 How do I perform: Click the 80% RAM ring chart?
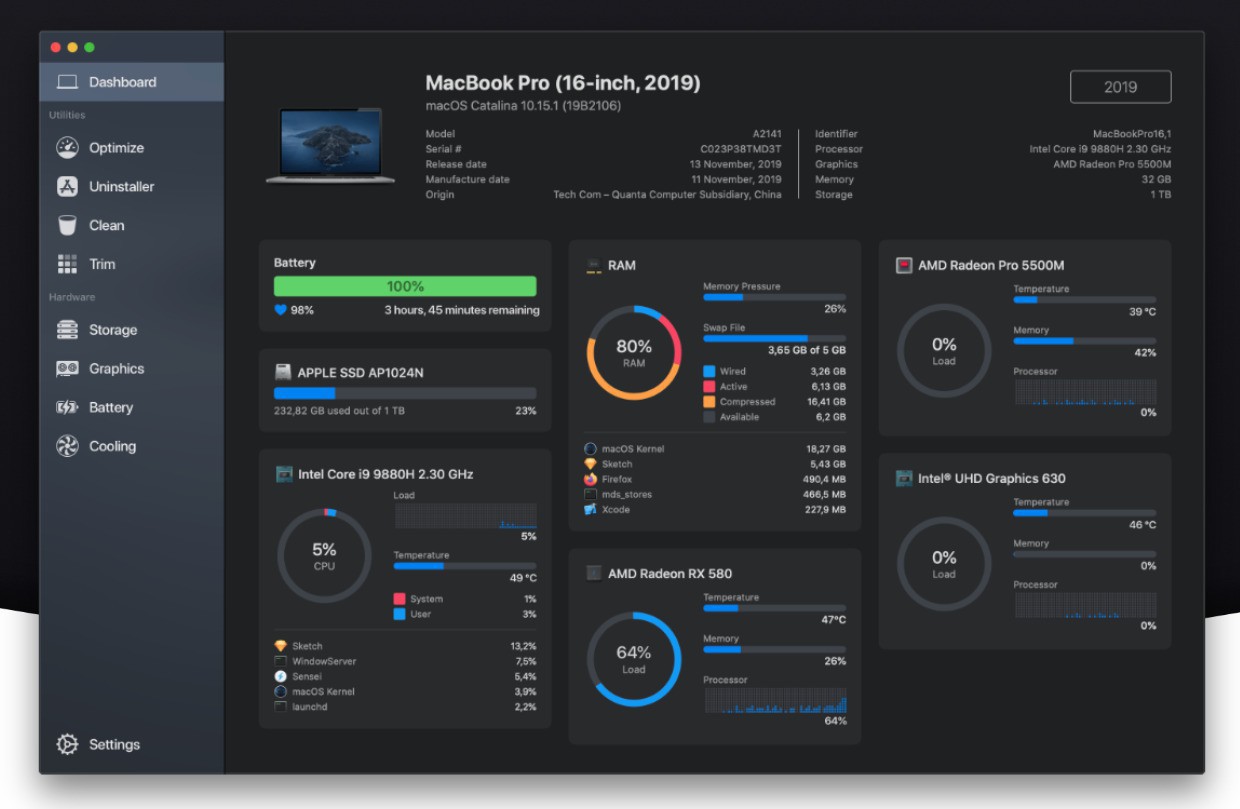(634, 353)
